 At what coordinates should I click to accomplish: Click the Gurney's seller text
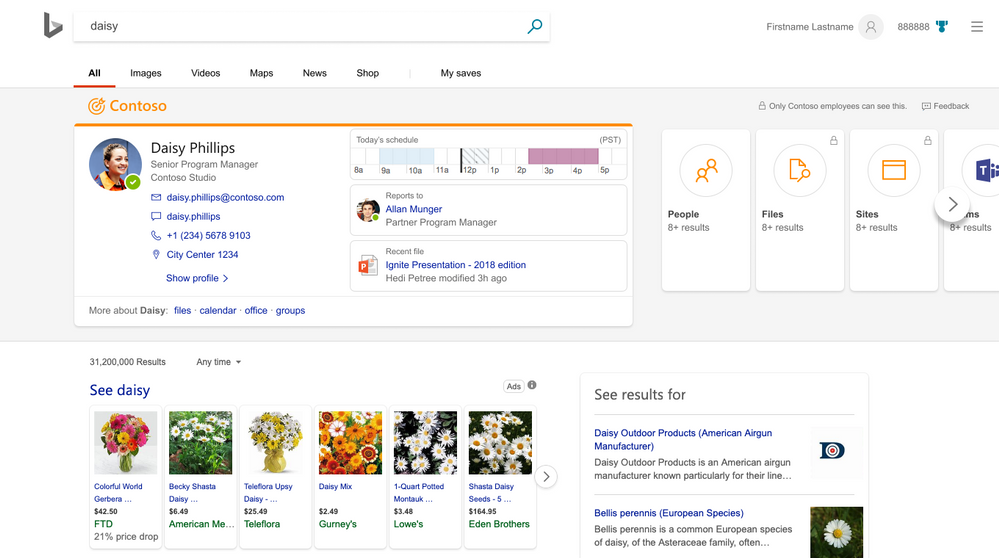[338, 524]
